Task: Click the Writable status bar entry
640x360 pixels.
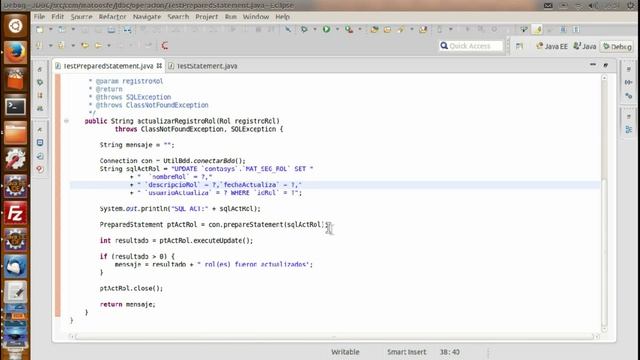Action: coord(345,352)
